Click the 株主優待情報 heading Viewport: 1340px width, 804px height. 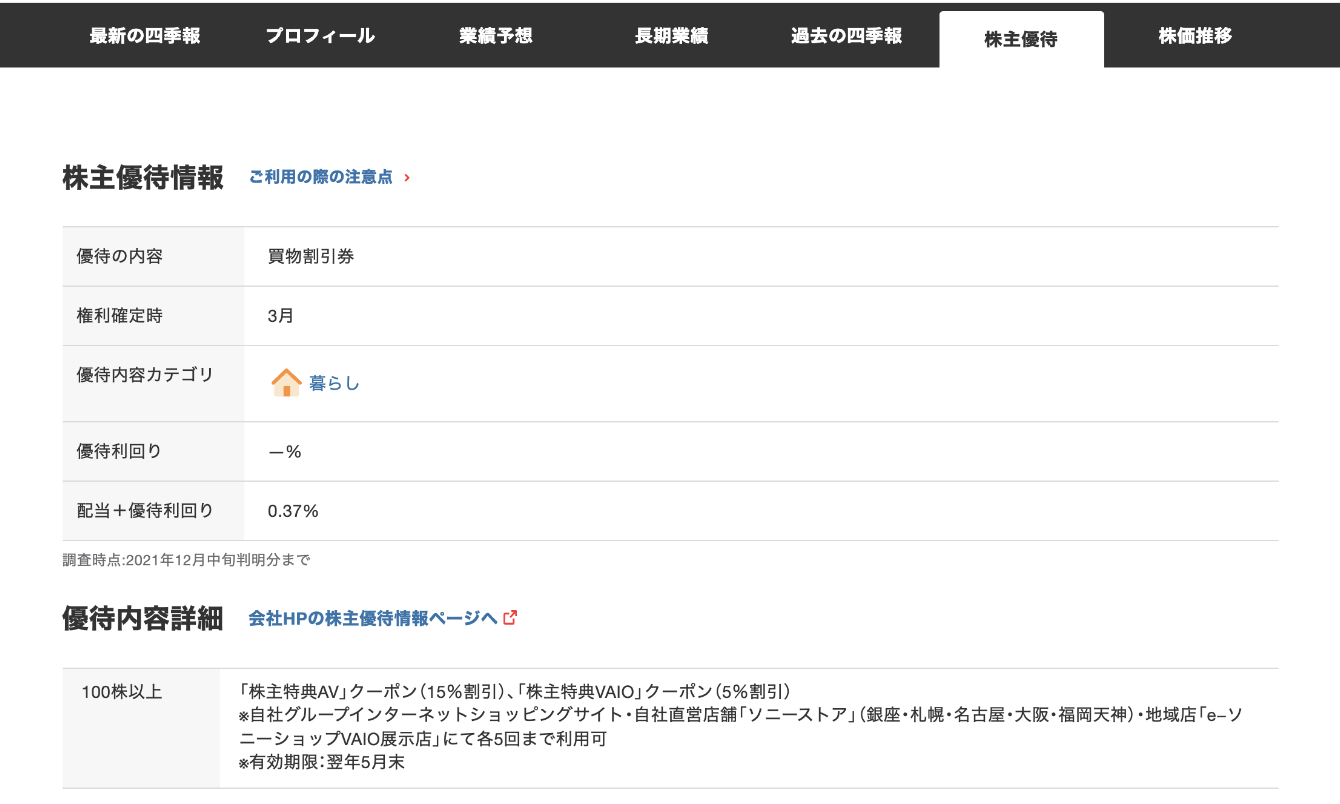[143, 178]
